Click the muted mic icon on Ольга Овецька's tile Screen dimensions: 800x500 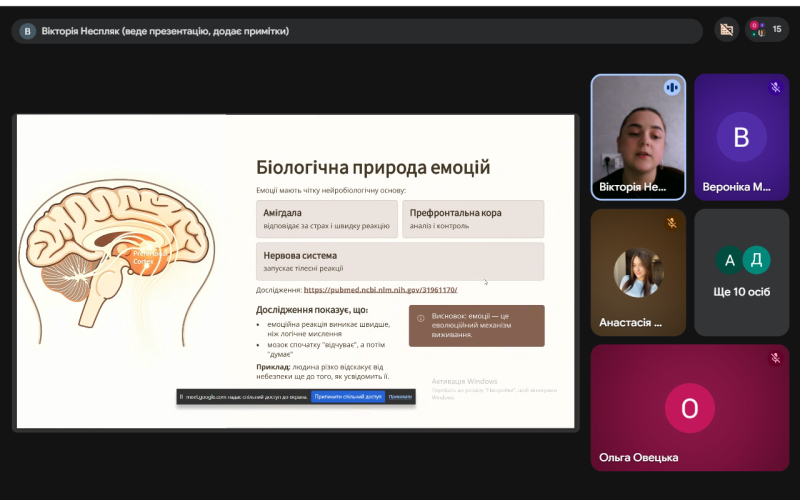pyautogui.click(x=775, y=358)
